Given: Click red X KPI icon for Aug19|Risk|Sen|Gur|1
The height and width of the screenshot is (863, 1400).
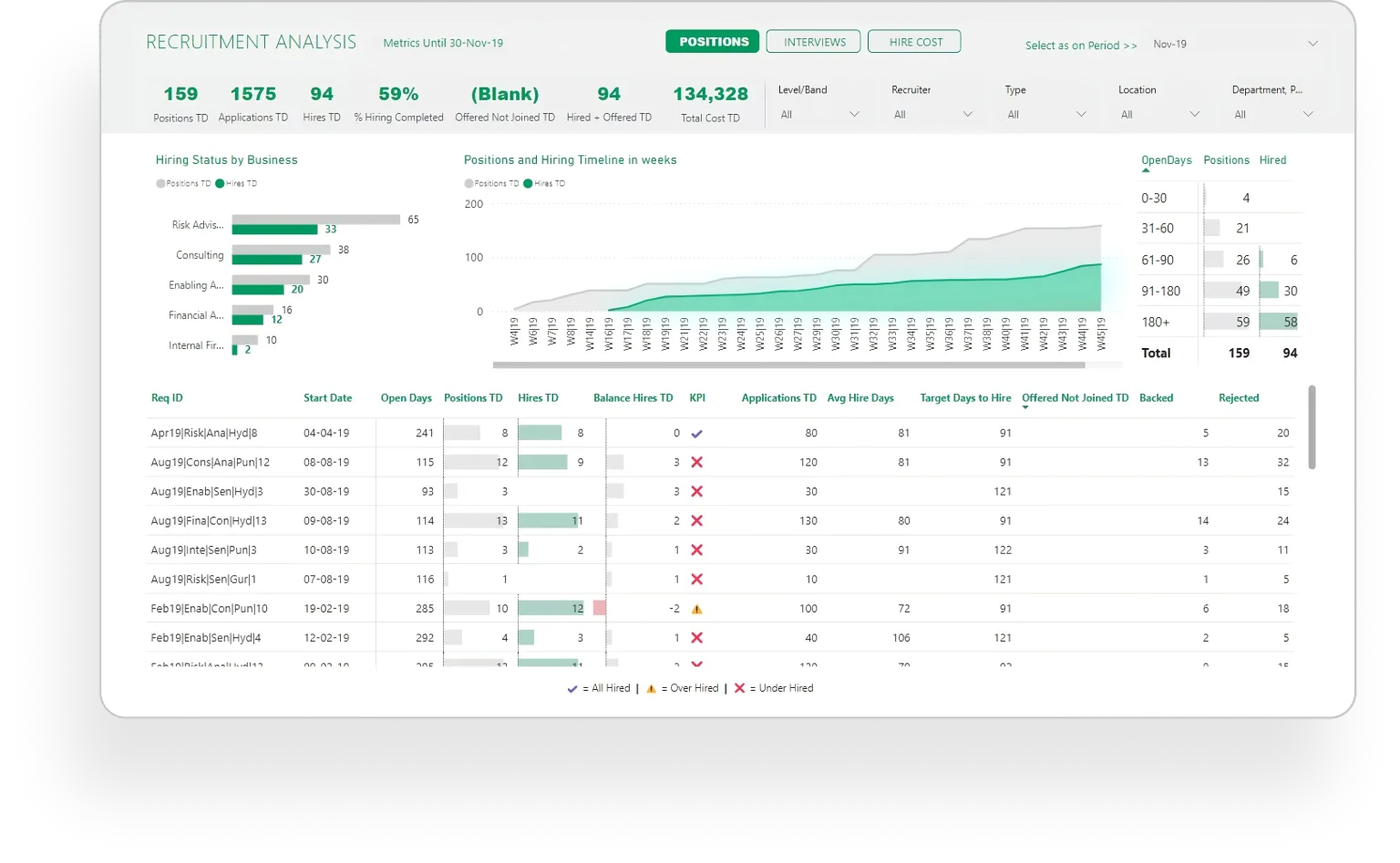Looking at the screenshot, I should (x=697, y=580).
